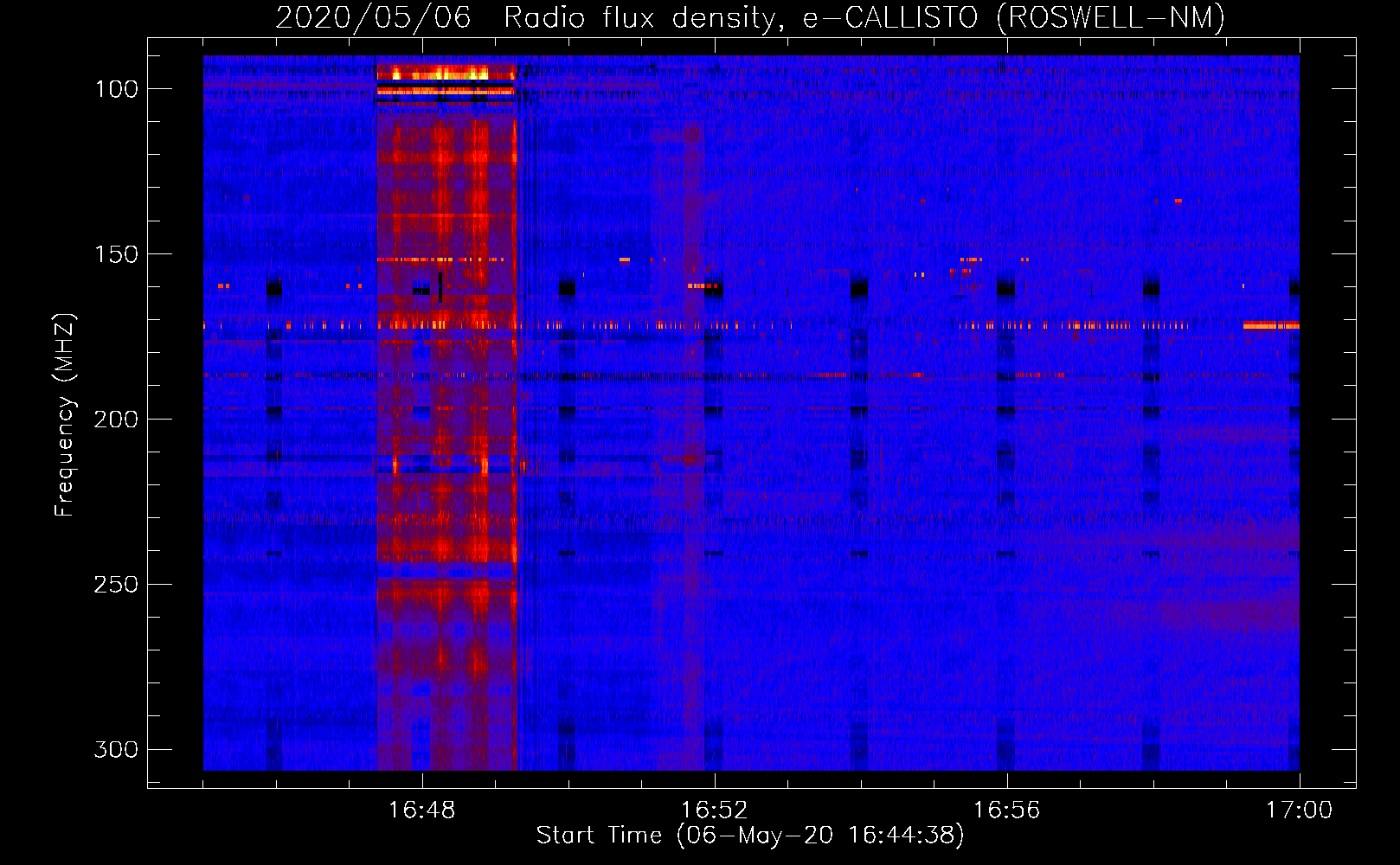Click the 16:56 time tick label
The height and width of the screenshot is (865, 1400).
click(x=1007, y=811)
